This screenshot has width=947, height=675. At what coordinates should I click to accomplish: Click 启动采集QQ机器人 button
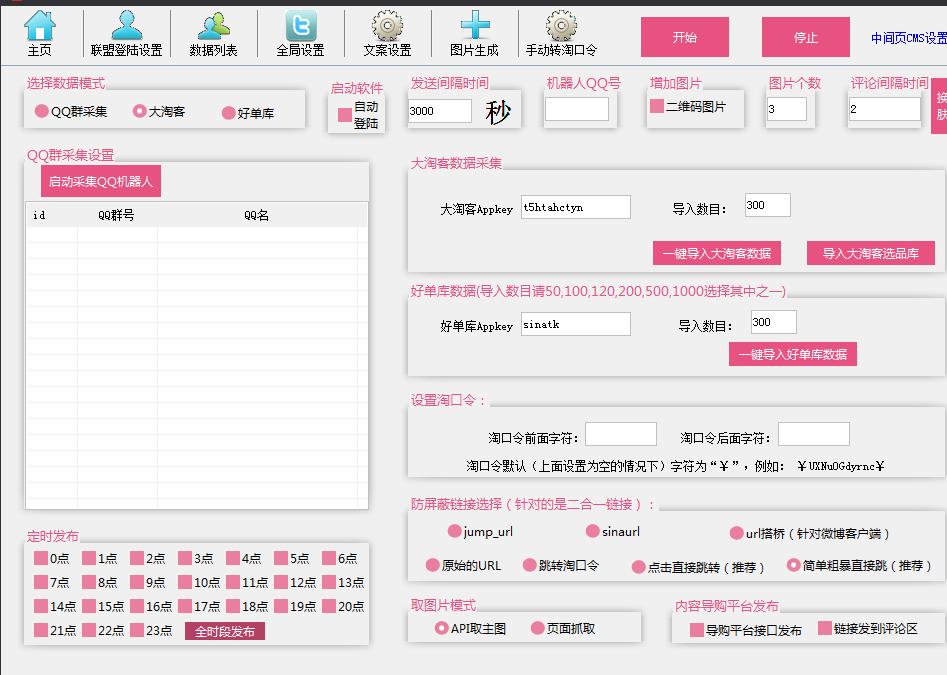pyautogui.click(x=101, y=181)
